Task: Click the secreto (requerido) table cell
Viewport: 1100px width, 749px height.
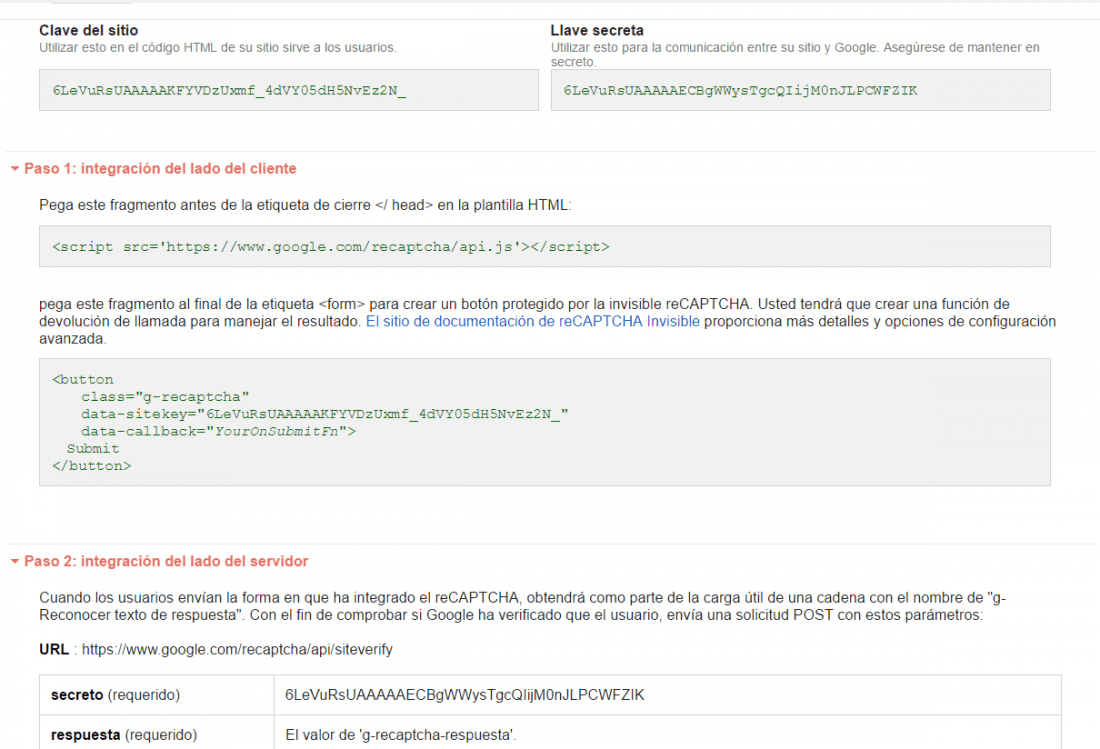Action: click(156, 695)
